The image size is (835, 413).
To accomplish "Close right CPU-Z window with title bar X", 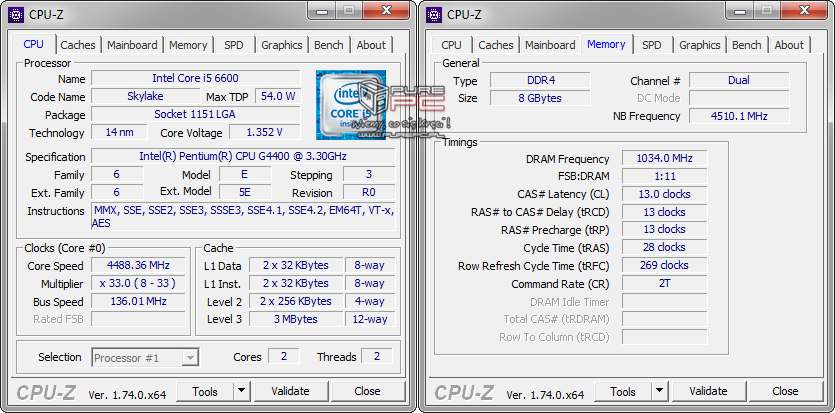I will [x=805, y=10].
